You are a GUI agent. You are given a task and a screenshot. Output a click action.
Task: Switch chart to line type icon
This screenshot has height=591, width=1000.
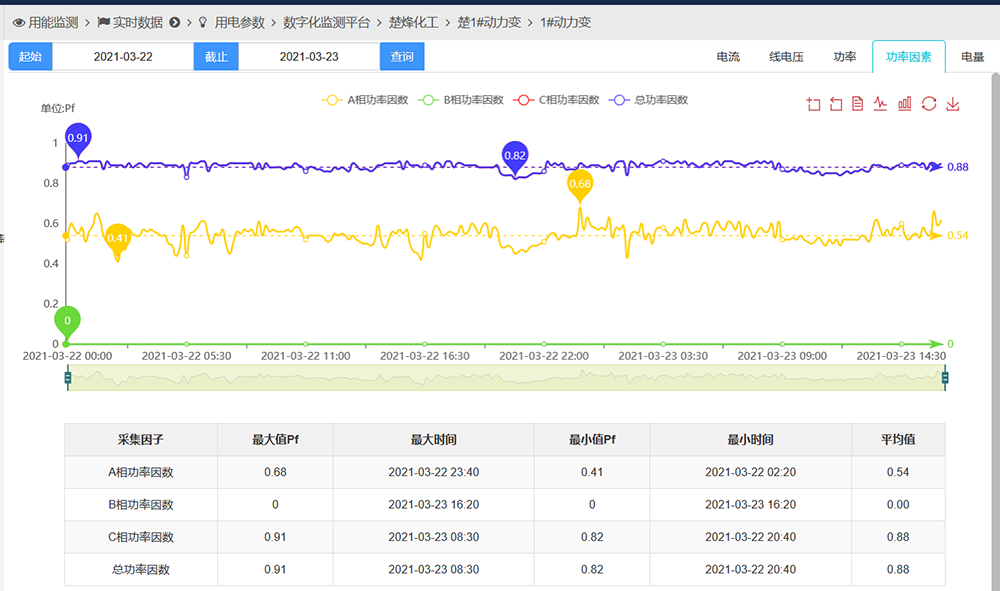tap(881, 104)
